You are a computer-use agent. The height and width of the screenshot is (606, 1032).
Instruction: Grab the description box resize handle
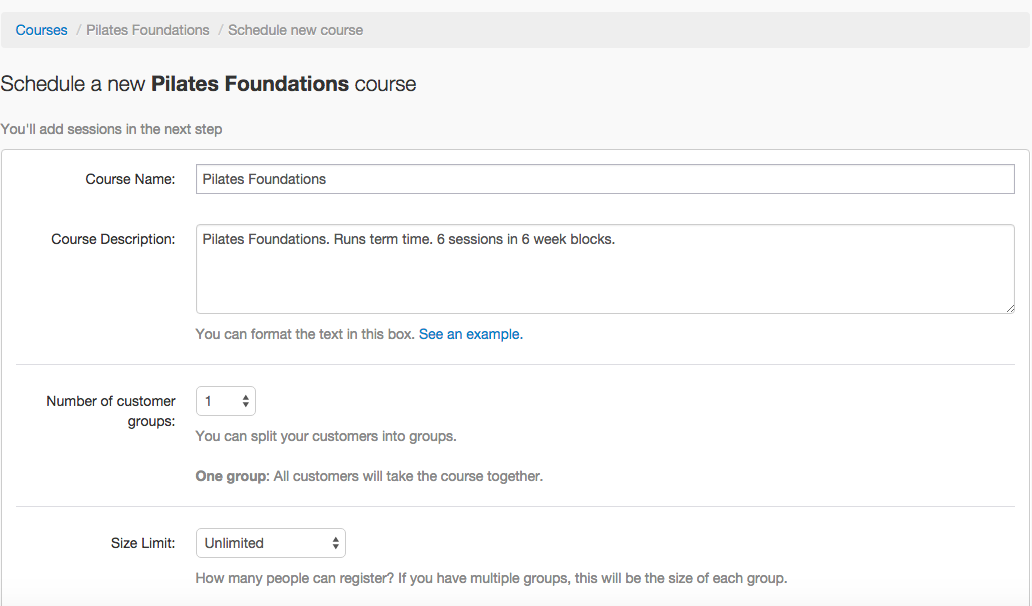click(x=1009, y=307)
